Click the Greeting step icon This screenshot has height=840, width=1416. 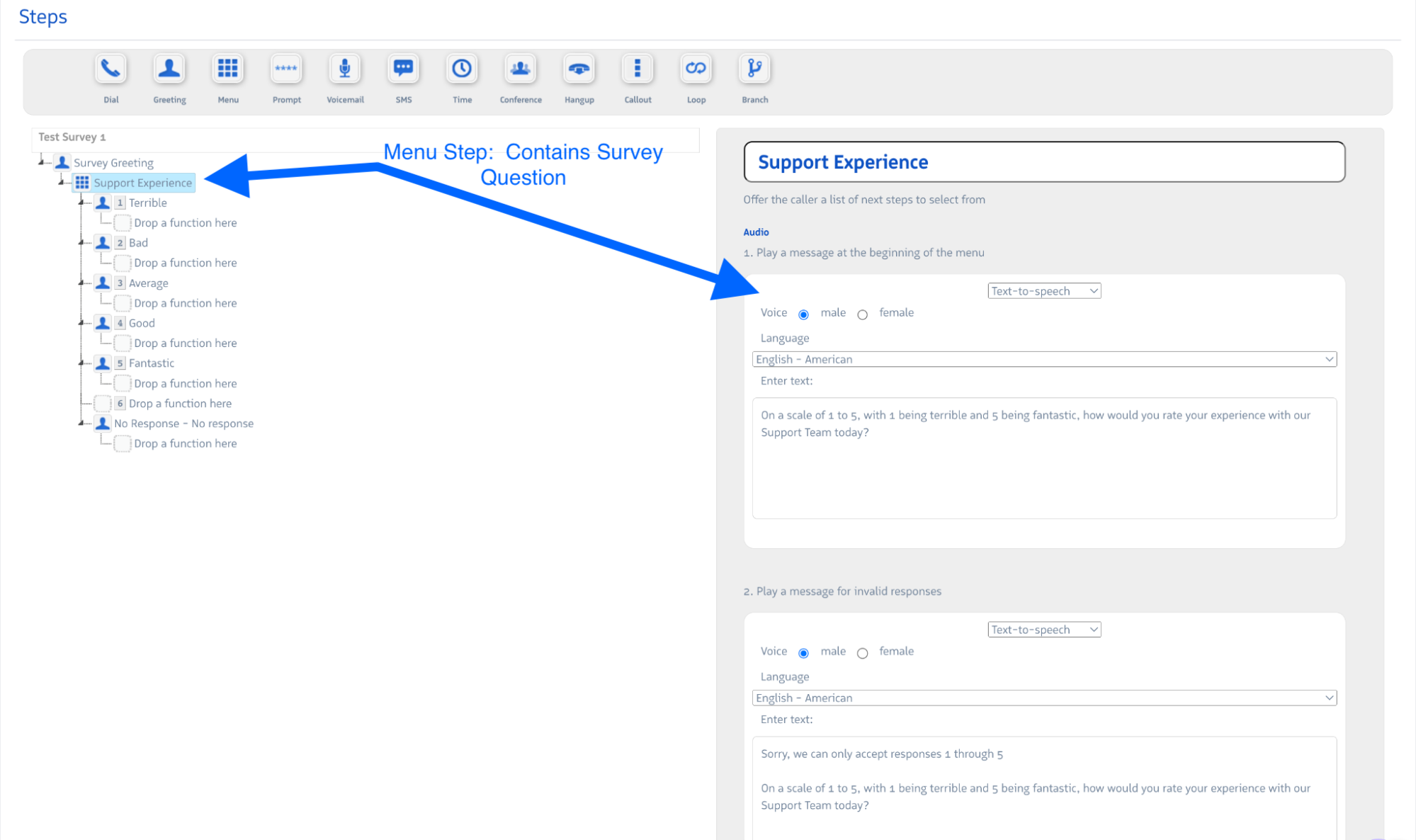pyautogui.click(x=169, y=69)
